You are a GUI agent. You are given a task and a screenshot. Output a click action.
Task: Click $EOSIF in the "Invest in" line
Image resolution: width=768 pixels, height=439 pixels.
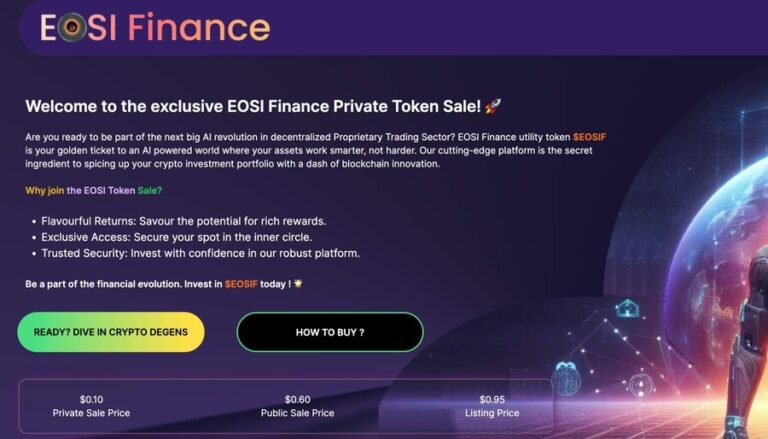click(241, 284)
